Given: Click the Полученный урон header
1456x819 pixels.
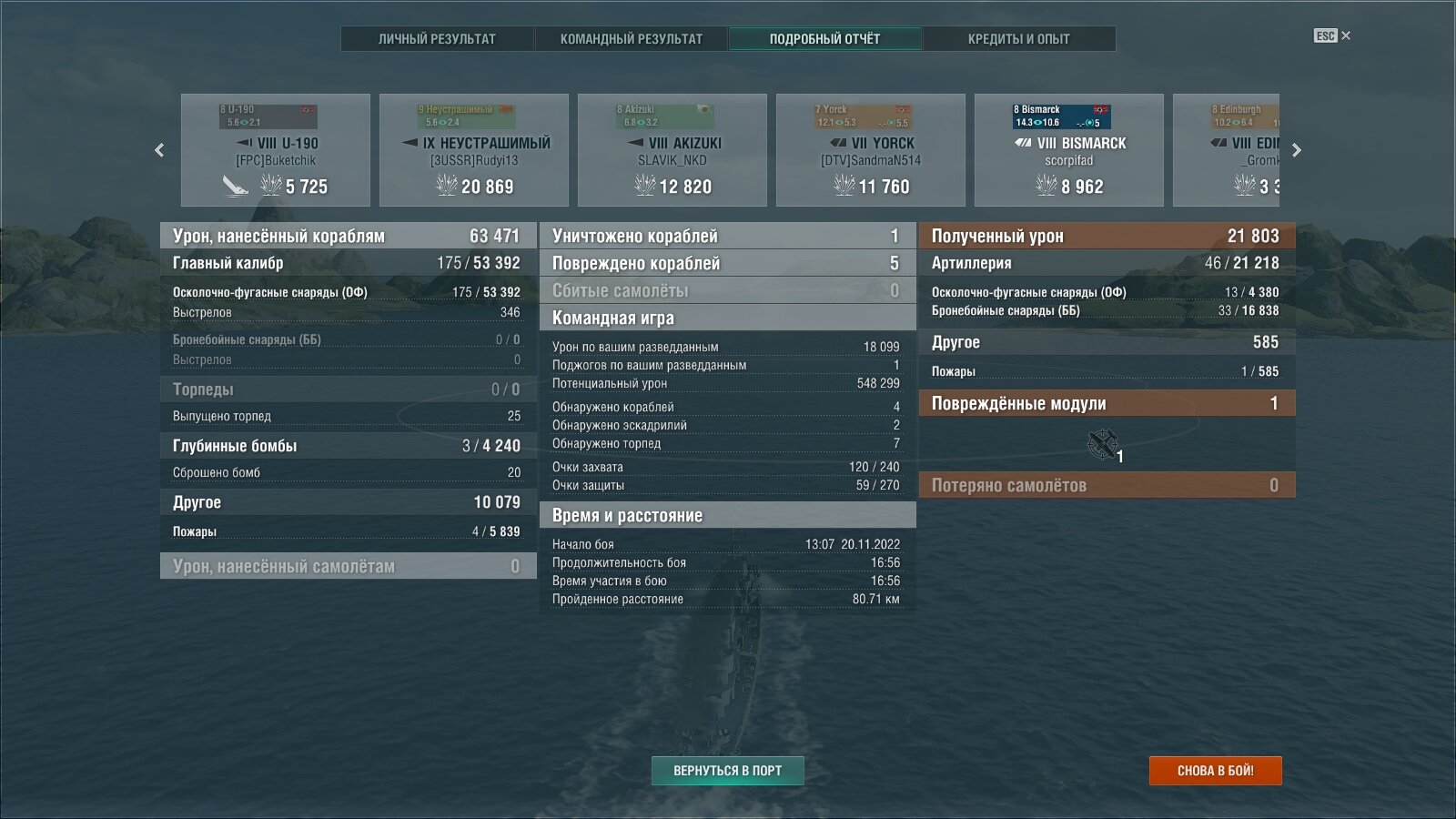Looking at the screenshot, I should pyautogui.click(x=1107, y=236).
